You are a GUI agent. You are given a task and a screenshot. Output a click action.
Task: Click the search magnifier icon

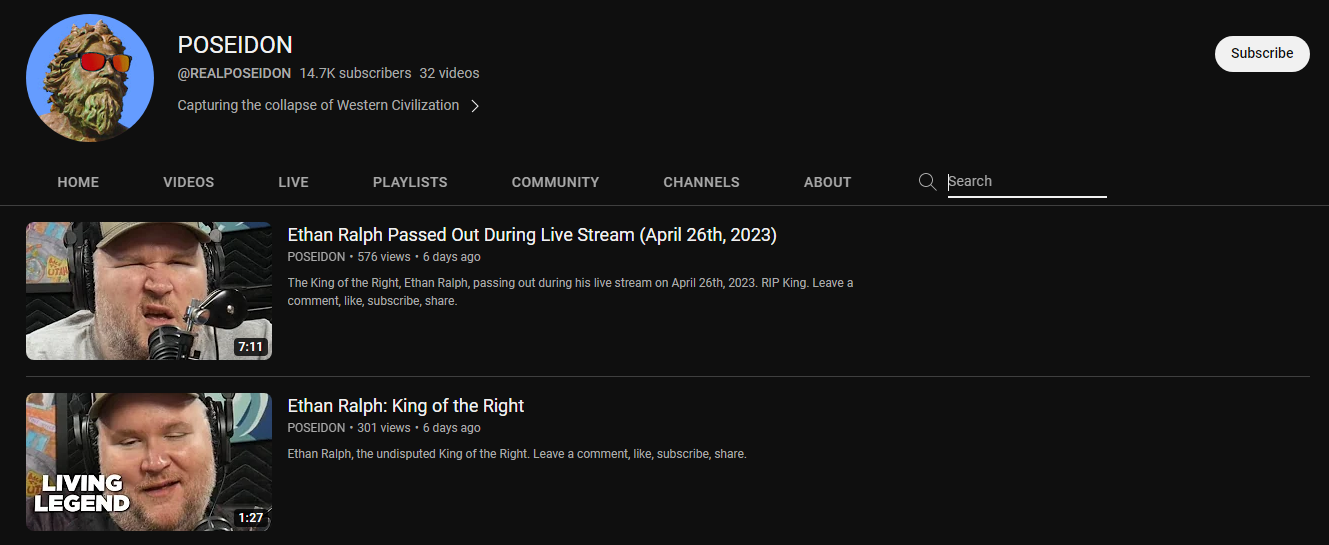(927, 181)
